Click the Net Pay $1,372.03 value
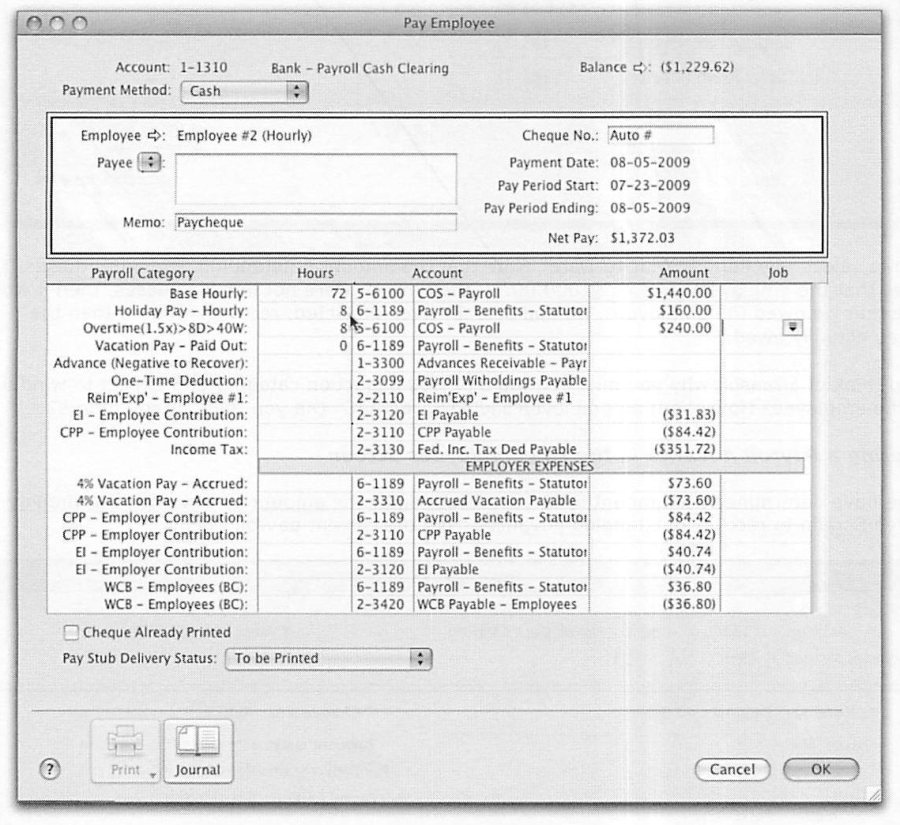 coord(642,238)
